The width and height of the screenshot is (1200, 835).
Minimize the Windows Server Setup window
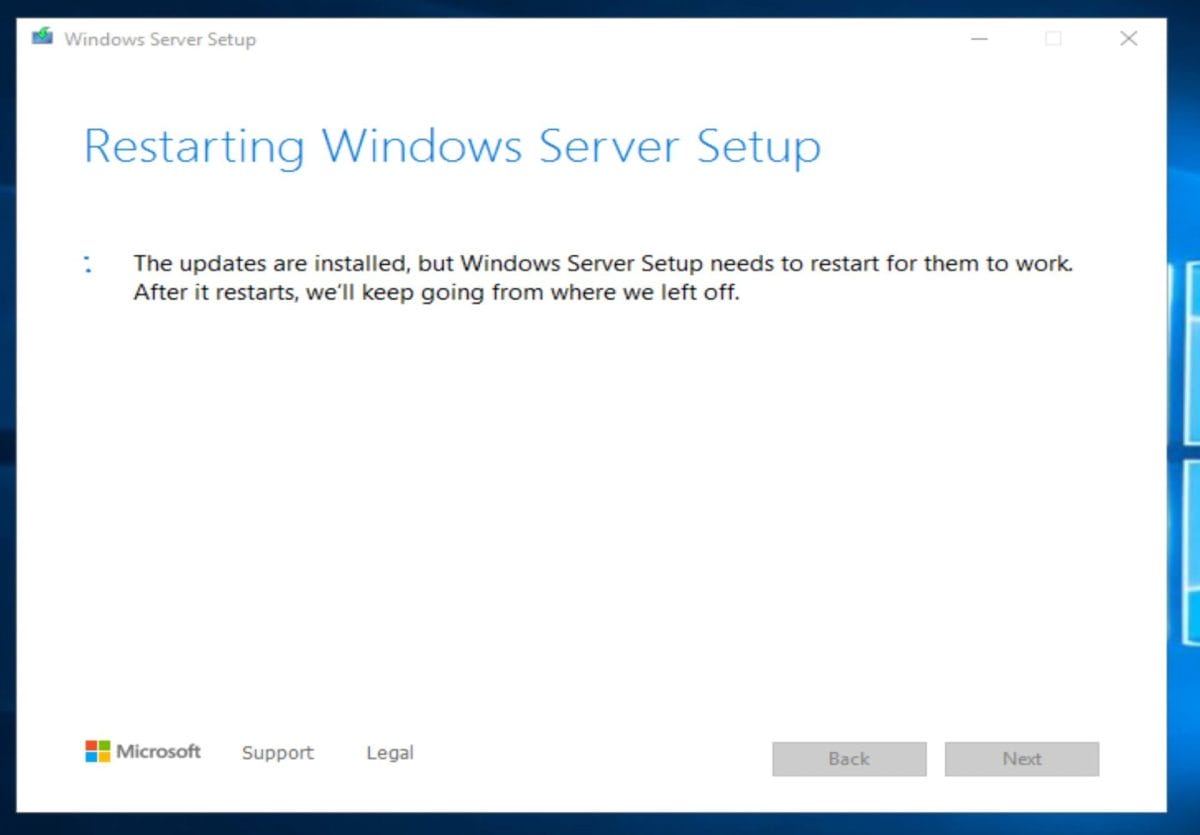click(x=978, y=39)
